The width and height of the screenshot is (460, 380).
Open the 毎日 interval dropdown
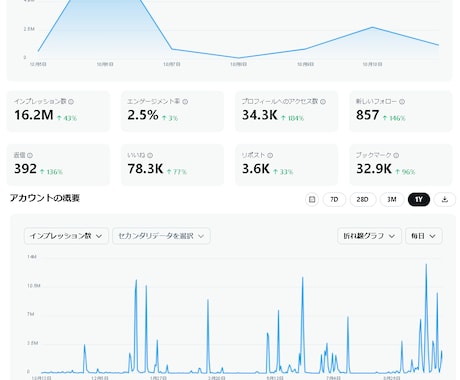coord(424,236)
